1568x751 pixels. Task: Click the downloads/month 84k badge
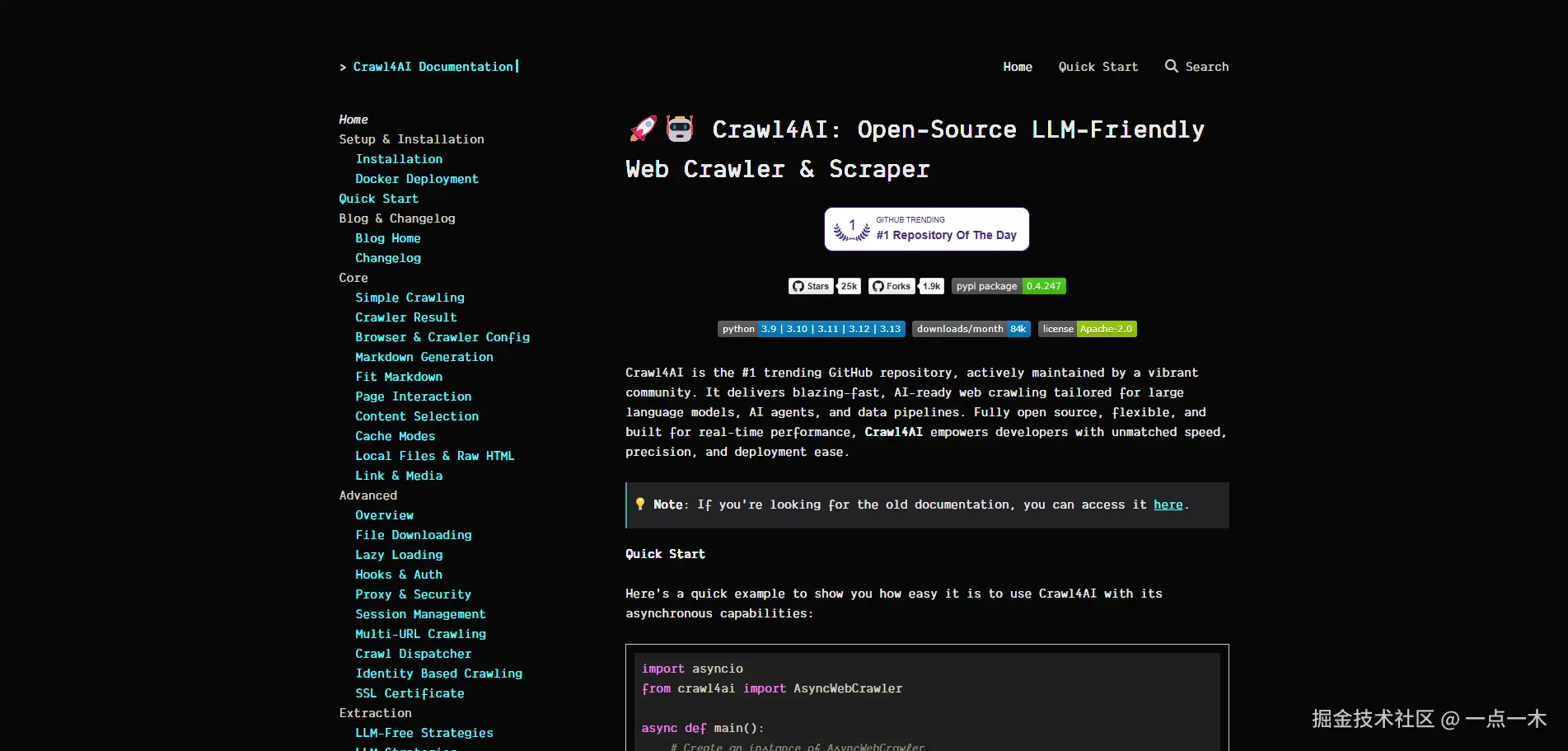click(971, 328)
